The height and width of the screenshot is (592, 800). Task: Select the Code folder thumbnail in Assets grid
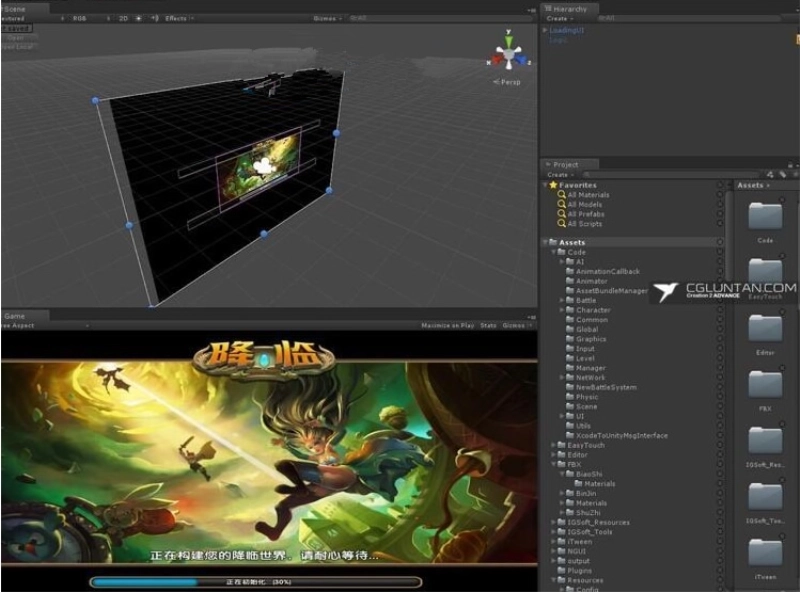point(765,216)
